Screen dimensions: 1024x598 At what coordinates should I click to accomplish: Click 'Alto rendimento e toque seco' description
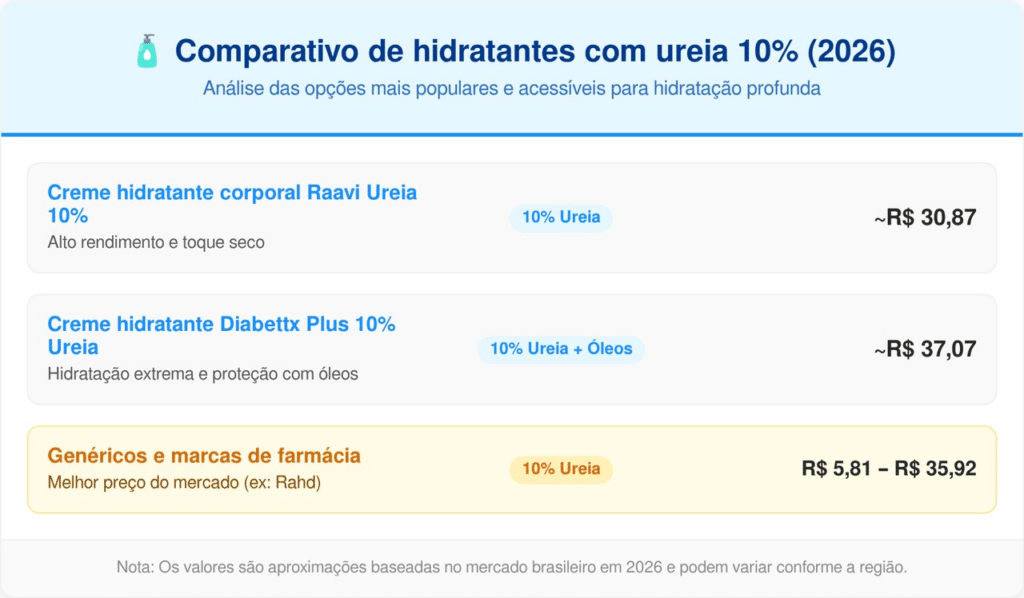156,242
